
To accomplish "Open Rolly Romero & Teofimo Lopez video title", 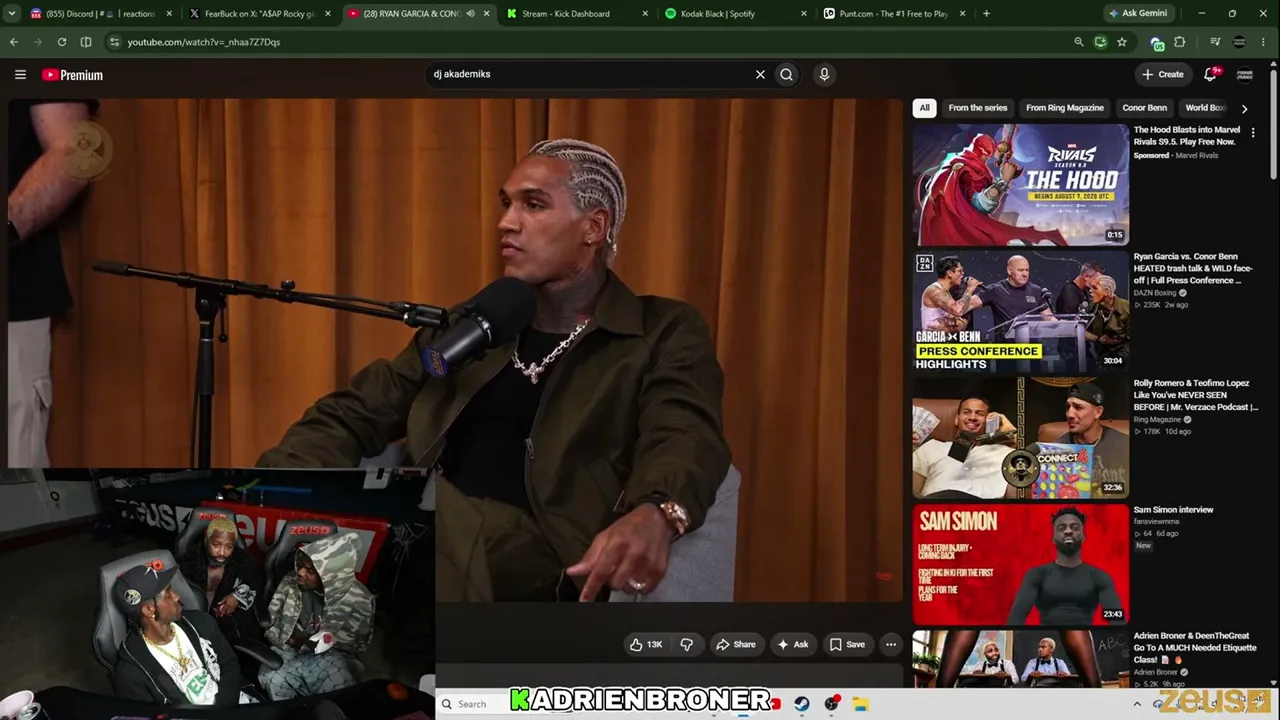I will point(1195,395).
